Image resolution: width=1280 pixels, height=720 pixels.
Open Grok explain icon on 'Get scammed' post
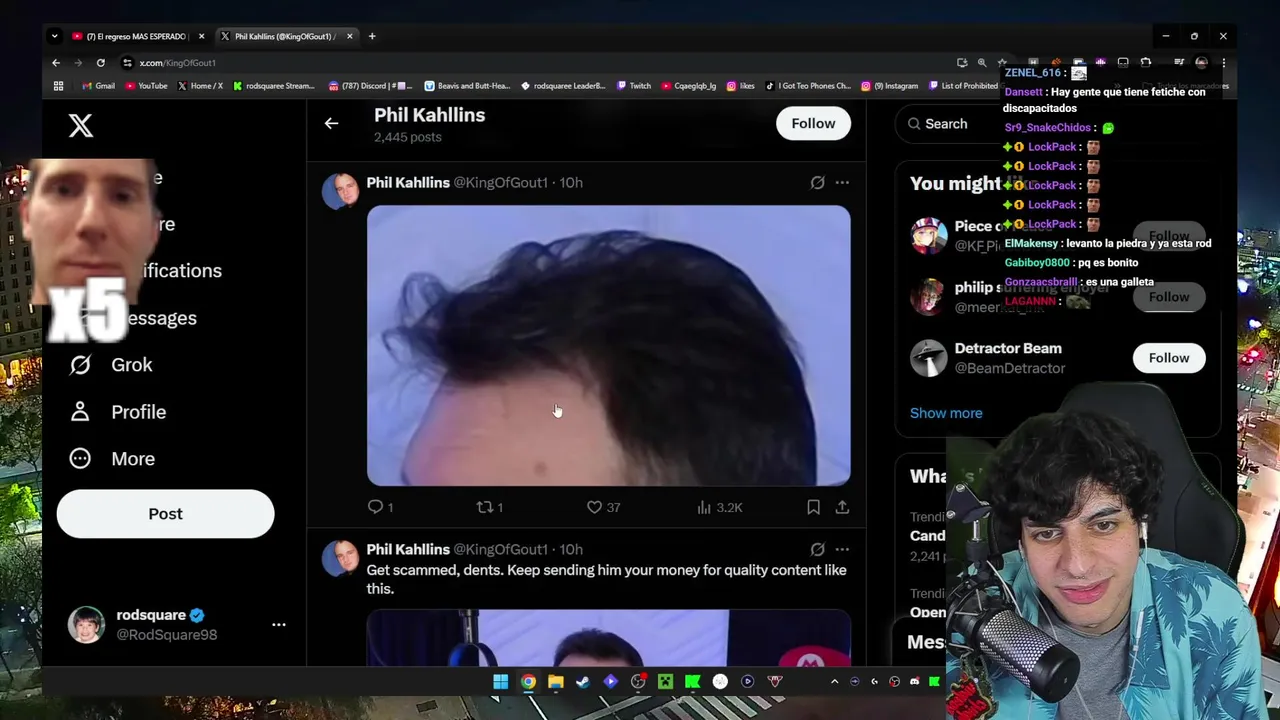[x=817, y=549]
